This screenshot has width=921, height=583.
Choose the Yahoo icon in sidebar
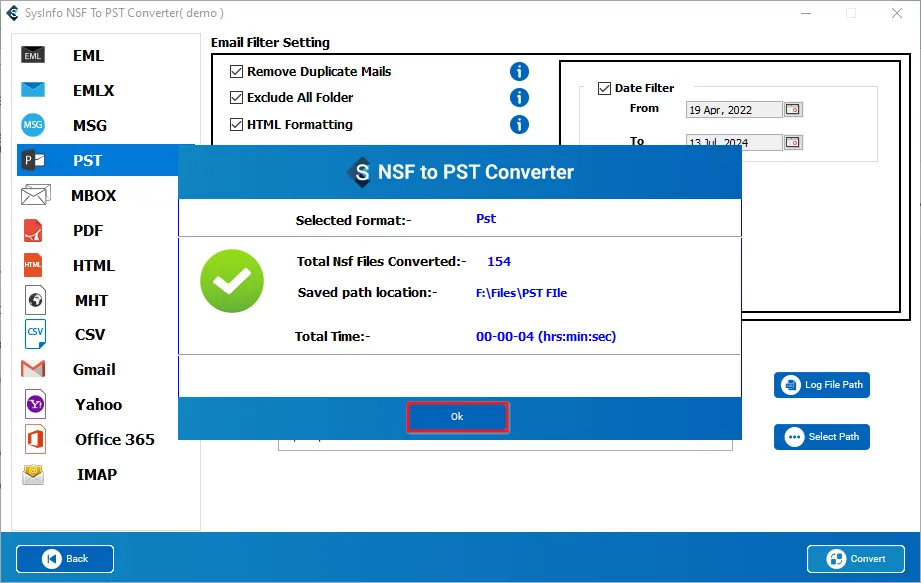coord(35,404)
